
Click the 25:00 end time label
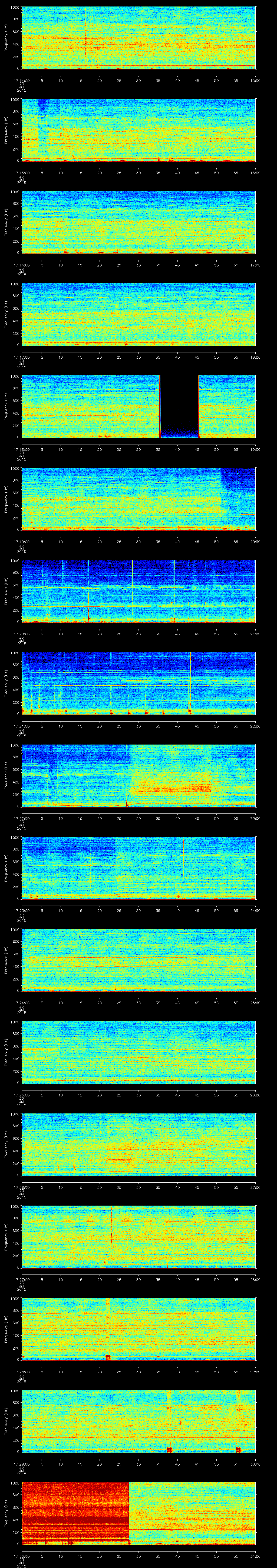255,1003
